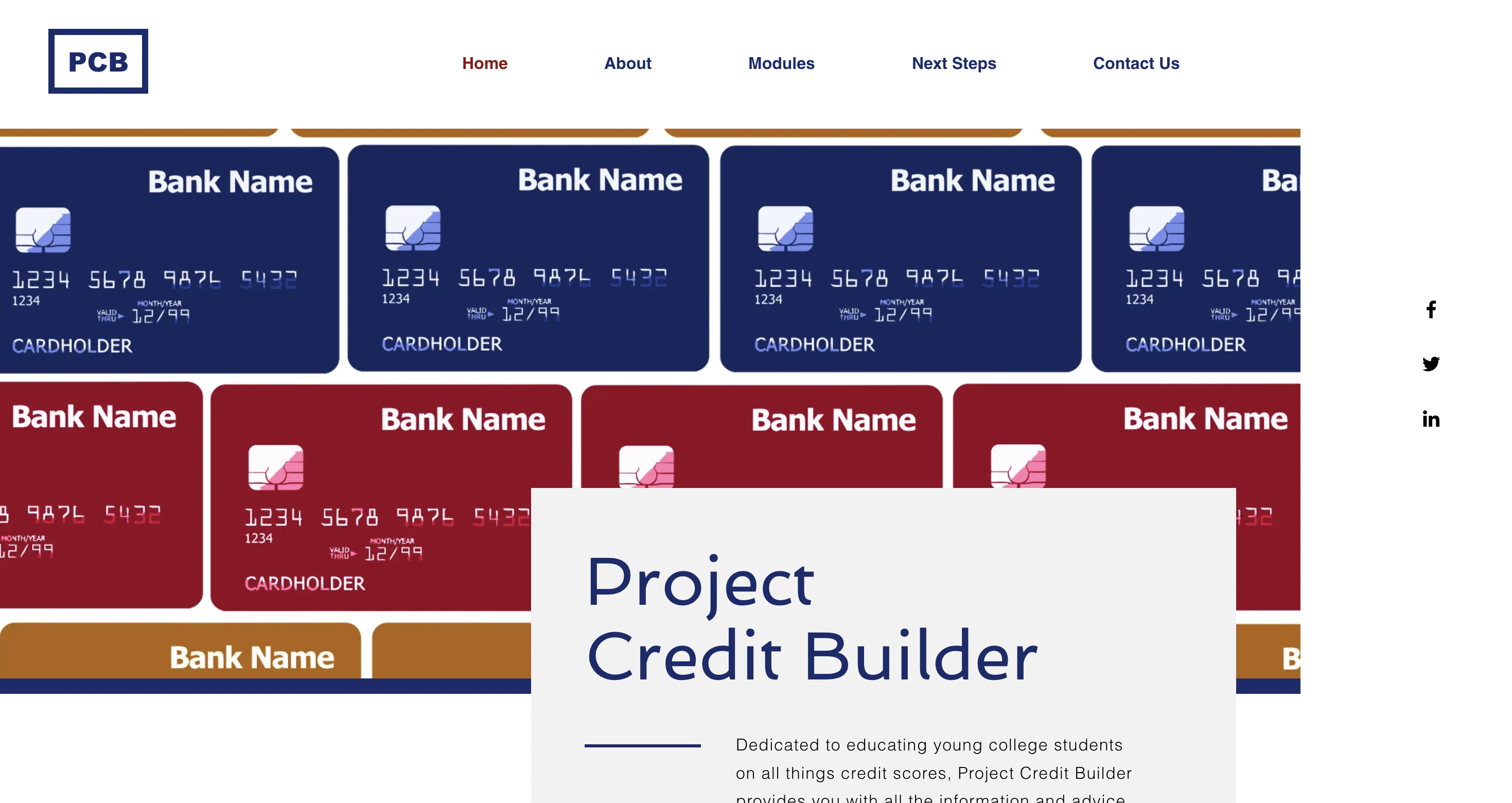This screenshot has height=803, width=1512.
Task: Open the Contact Us page
Action: coord(1136,63)
